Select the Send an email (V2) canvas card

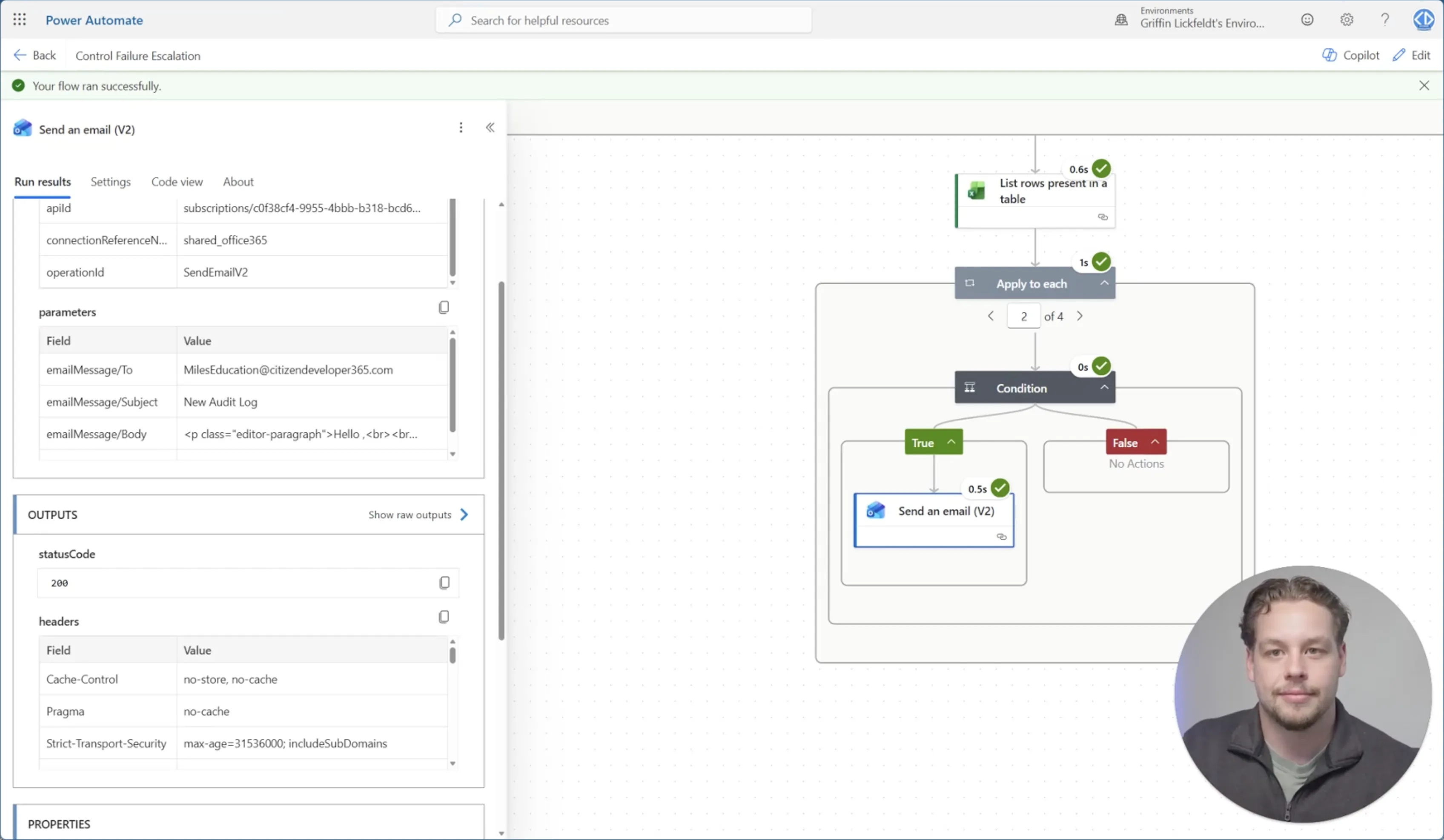click(934, 520)
